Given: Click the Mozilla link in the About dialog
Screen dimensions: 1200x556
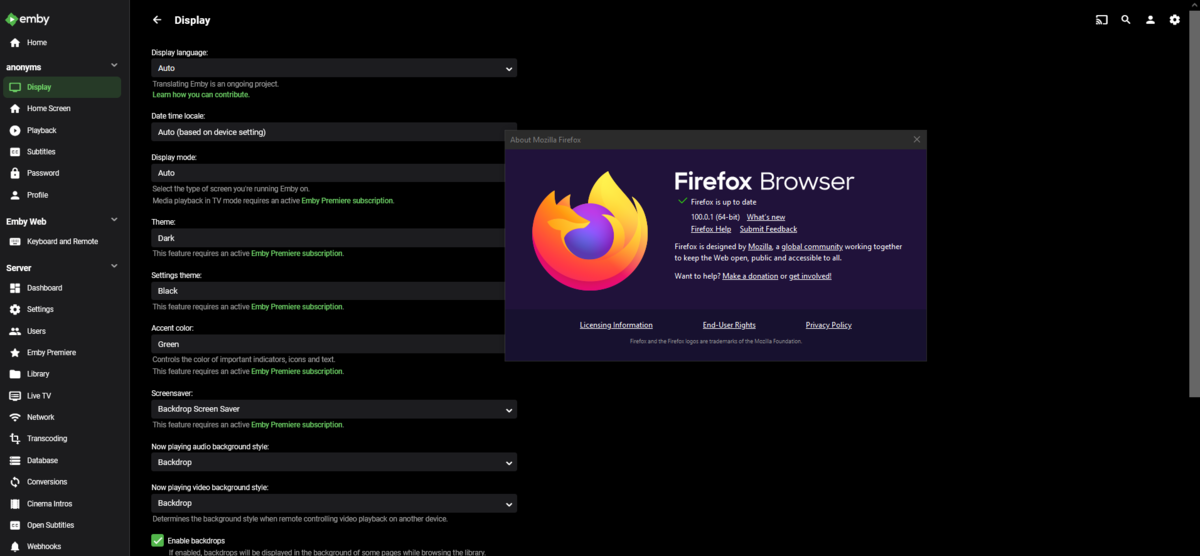Looking at the screenshot, I should point(760,246).
